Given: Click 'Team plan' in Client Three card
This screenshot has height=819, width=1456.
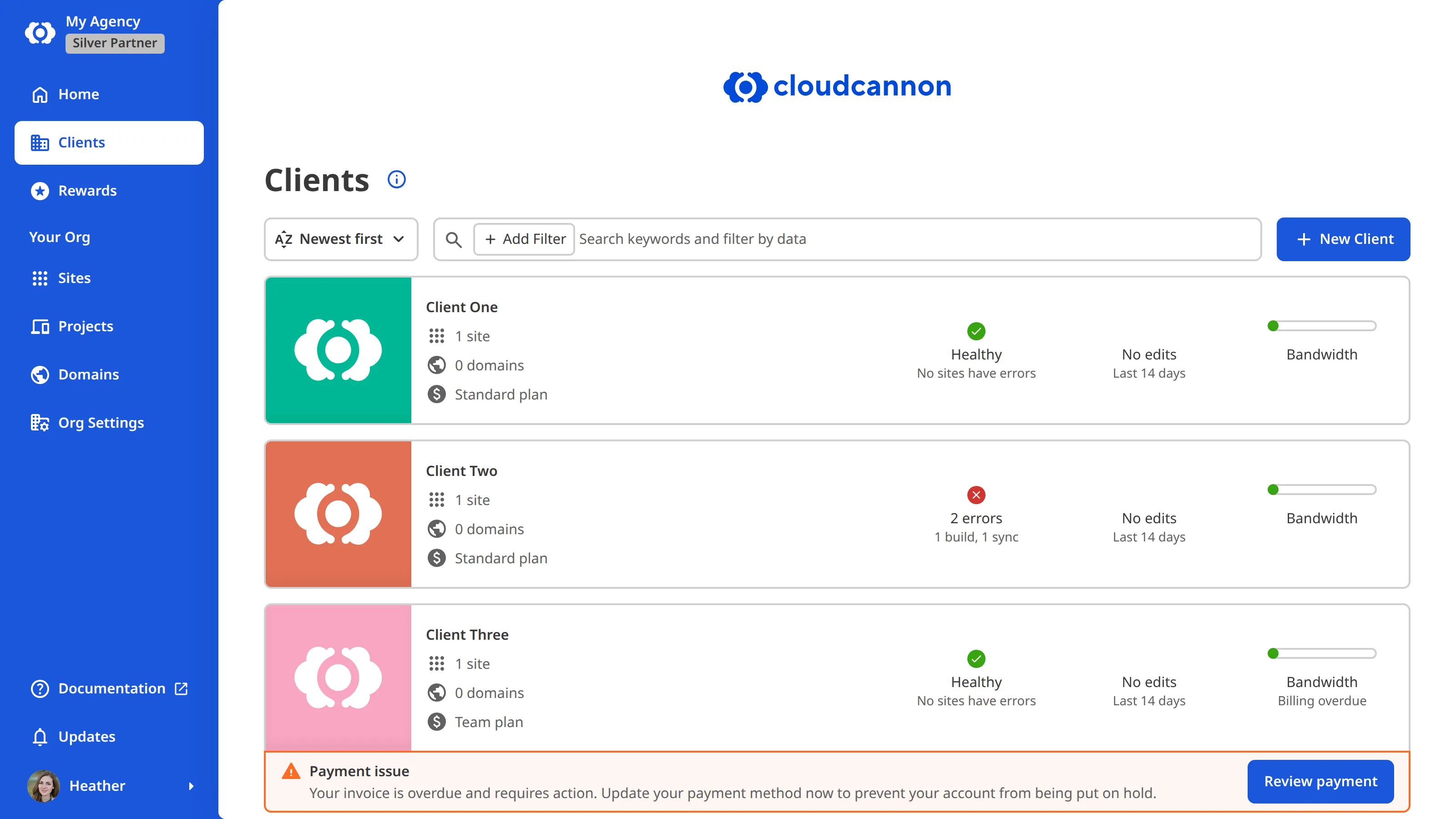Looking at the screenshot, I should [x=489, y=723].
